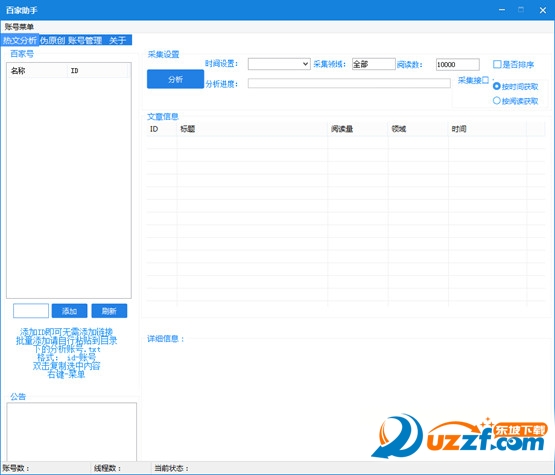
Task: Click the 详细信息 label
Action: point(166,339)
